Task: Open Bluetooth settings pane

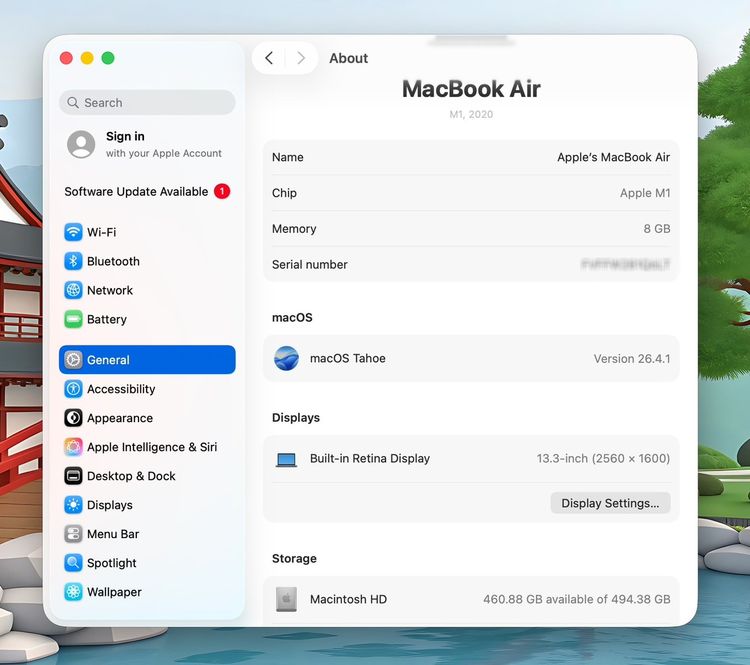Action: pyautogui.click(x=147, y=261)
